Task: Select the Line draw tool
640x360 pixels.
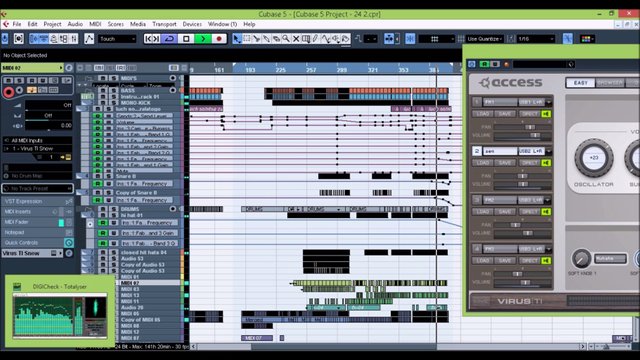Action: click(325, 39)
